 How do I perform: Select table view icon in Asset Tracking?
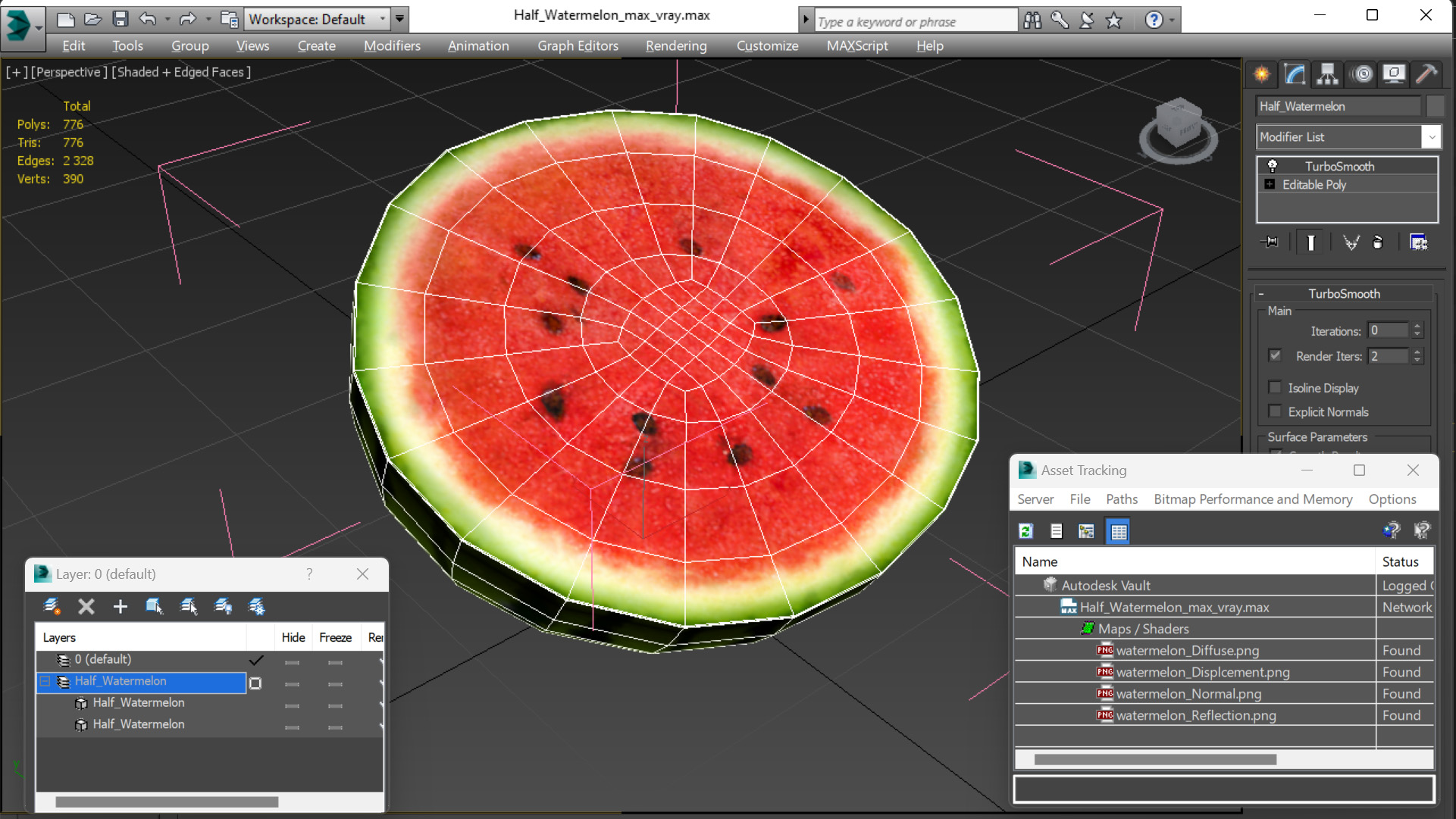click(x=1119, y=531)
